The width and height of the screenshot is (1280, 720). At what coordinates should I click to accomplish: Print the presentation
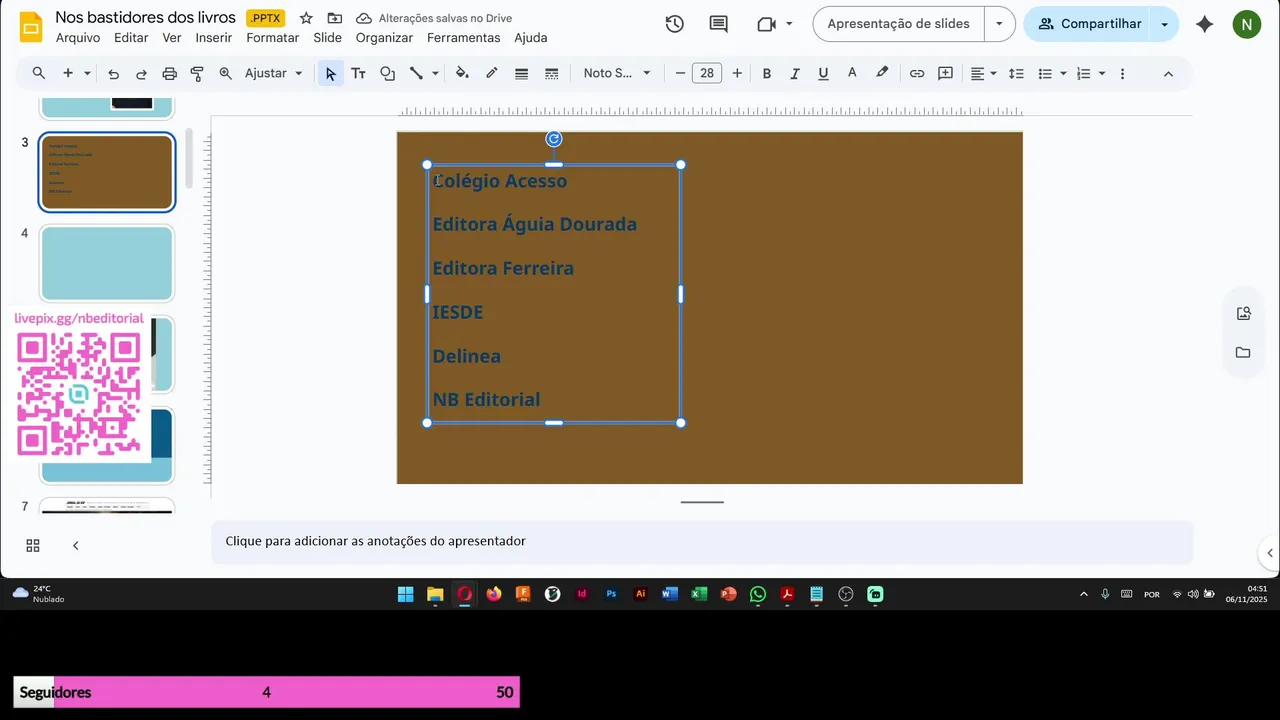pyautogui.click(x=169, y=73)
